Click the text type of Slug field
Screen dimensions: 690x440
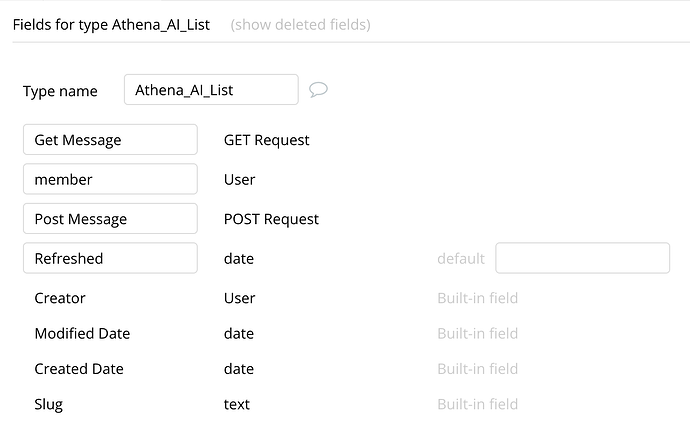pyautogui.click(x=237, y=404)
